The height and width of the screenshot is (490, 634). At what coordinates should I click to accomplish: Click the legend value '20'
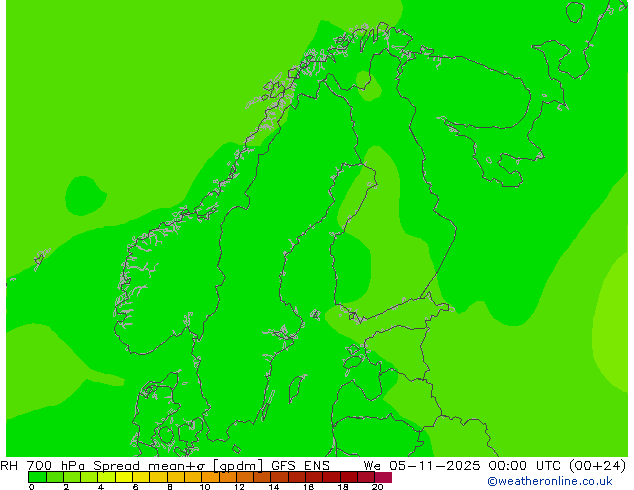(x=377, y=487)
